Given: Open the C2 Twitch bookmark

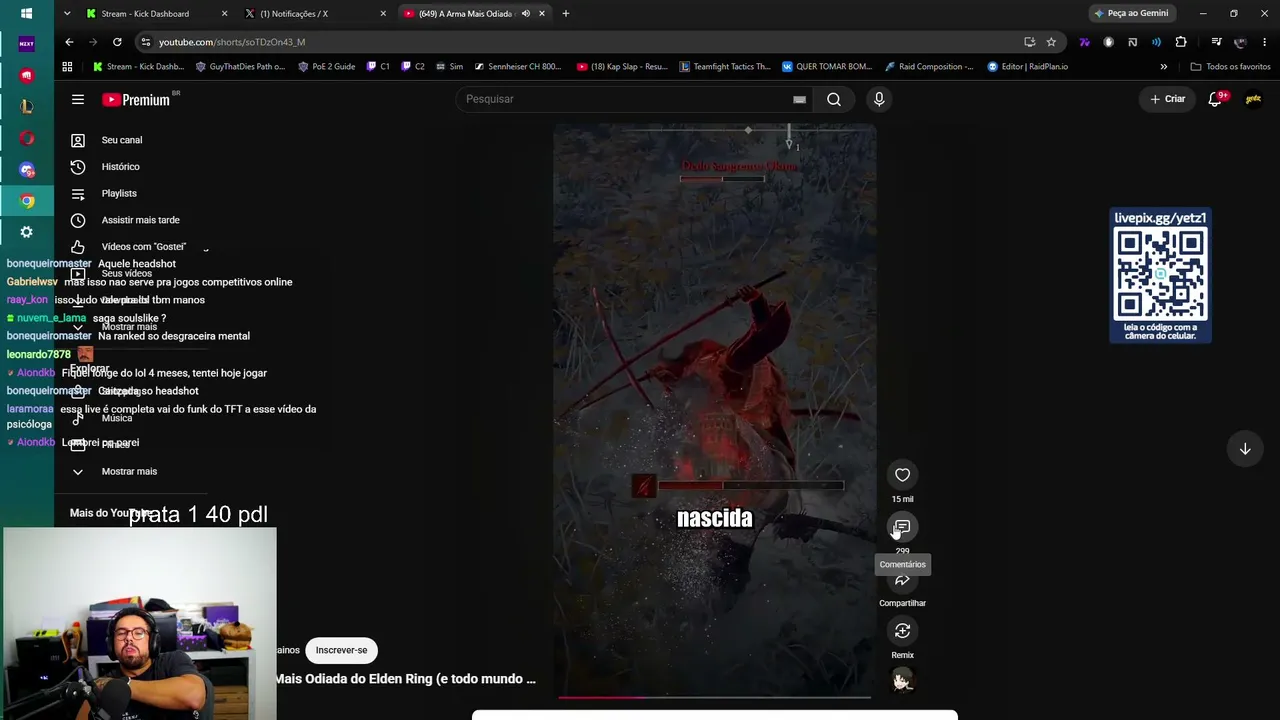Looking at the screenshot, I should click(412, 67).
